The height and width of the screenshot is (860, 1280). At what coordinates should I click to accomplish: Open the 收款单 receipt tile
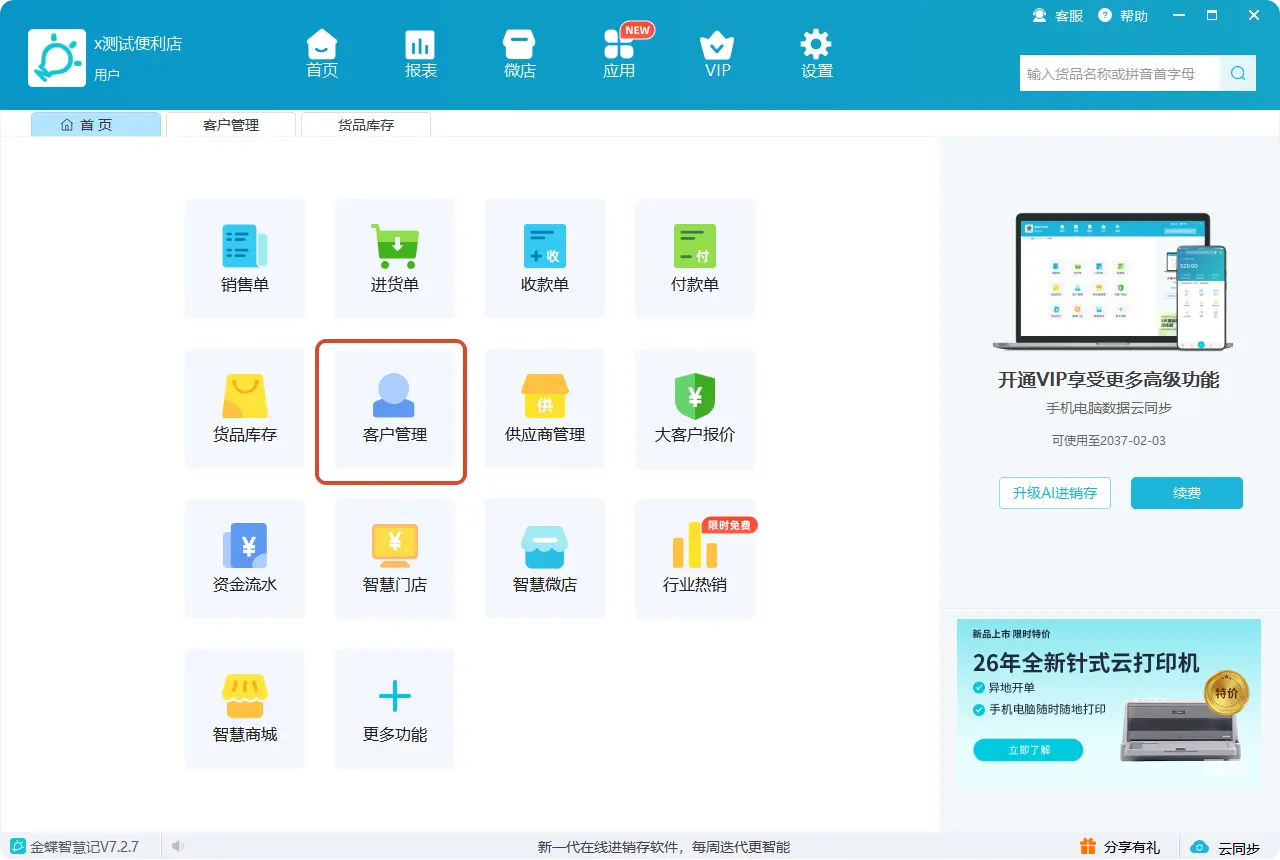(x=545, y=259)
